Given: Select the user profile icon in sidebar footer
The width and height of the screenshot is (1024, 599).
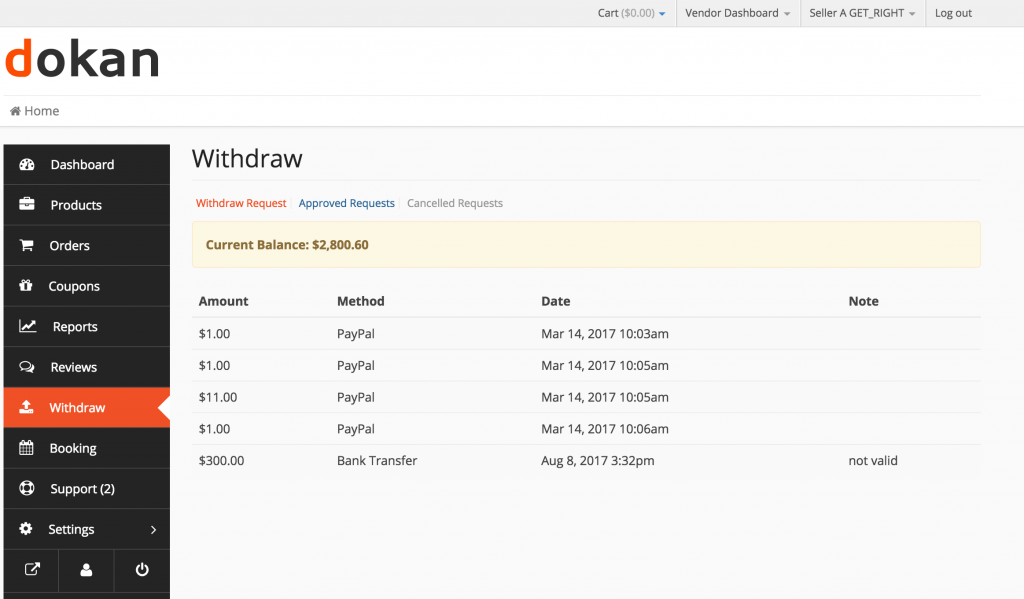Looking at the screenshot, I should (x=86, y=570).
